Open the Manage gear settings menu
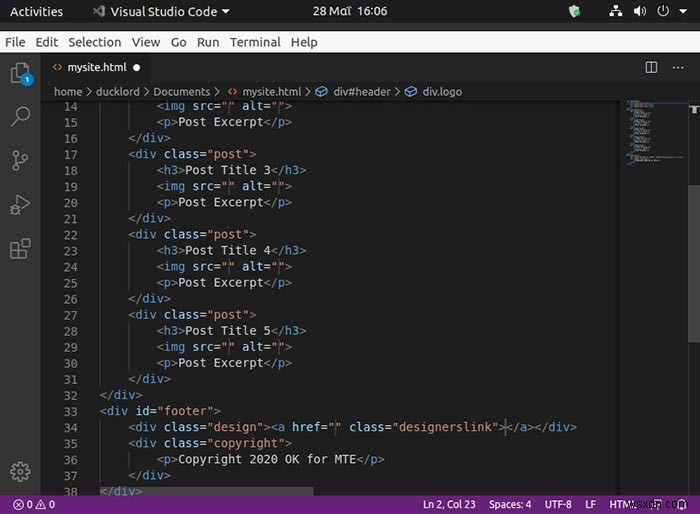 (x=21, y=472)
